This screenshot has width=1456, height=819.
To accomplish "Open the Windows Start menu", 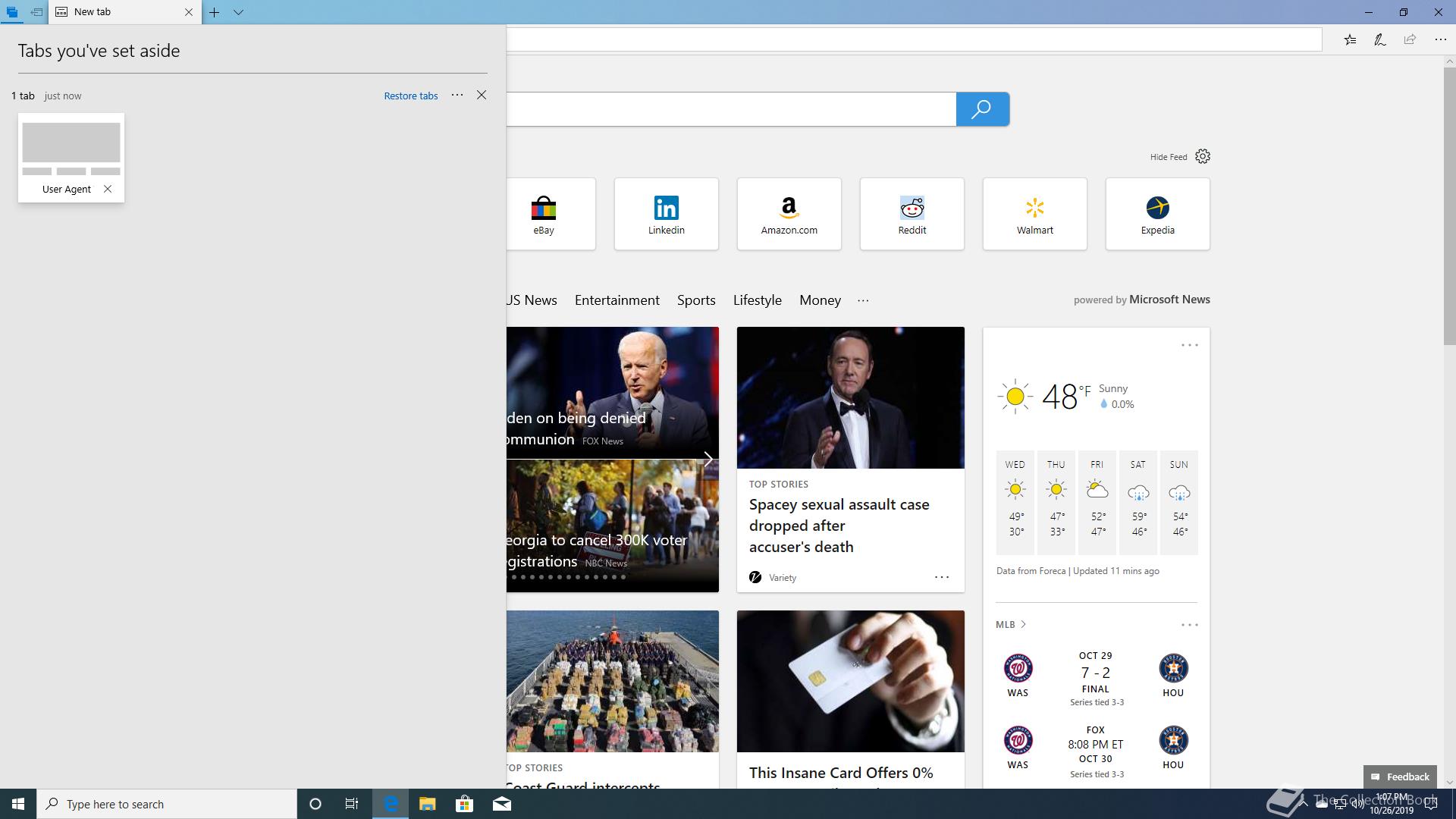I will 18,804.
